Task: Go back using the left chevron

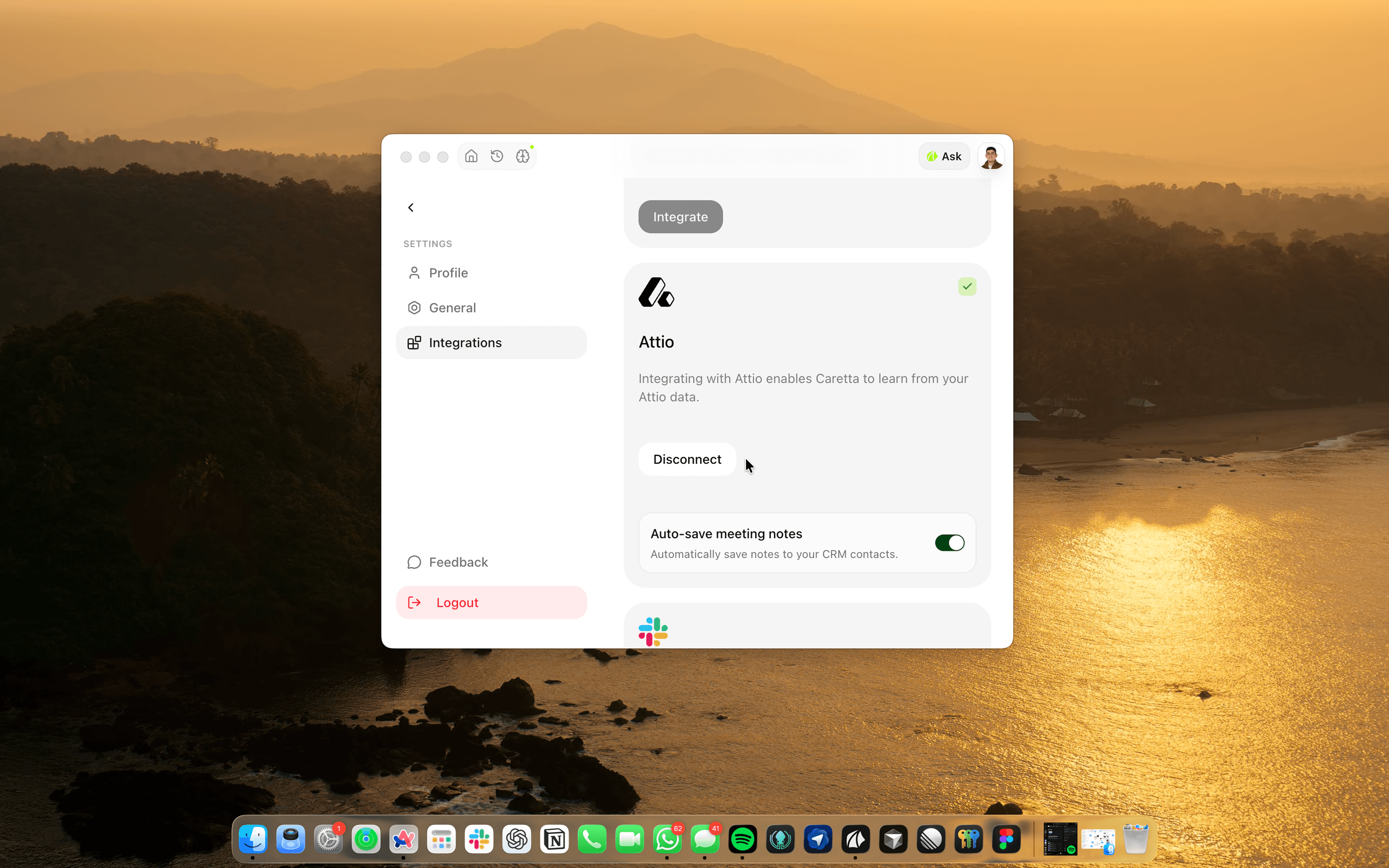Action: 411,208
